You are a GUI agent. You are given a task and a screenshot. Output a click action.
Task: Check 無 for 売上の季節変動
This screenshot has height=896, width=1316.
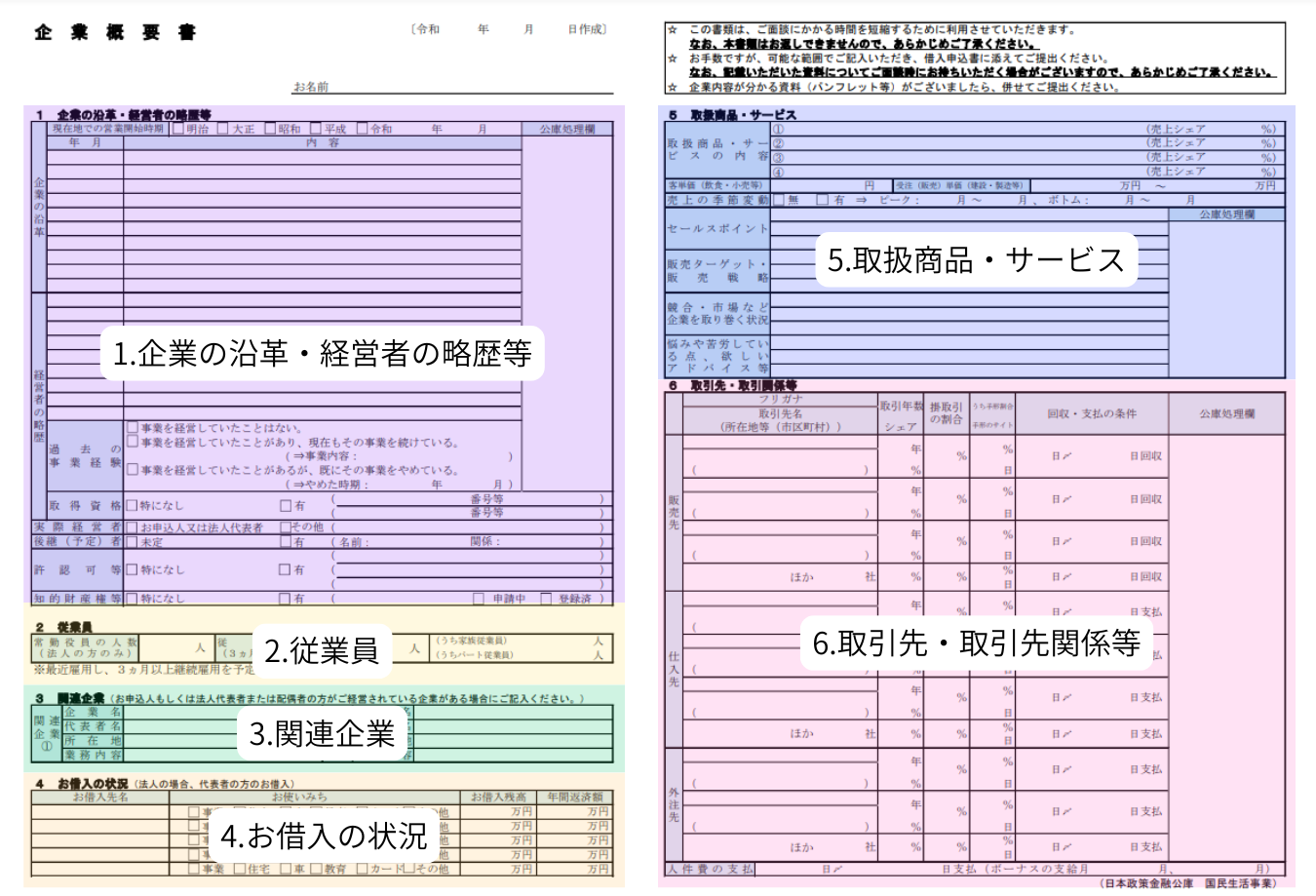(779, 200)
